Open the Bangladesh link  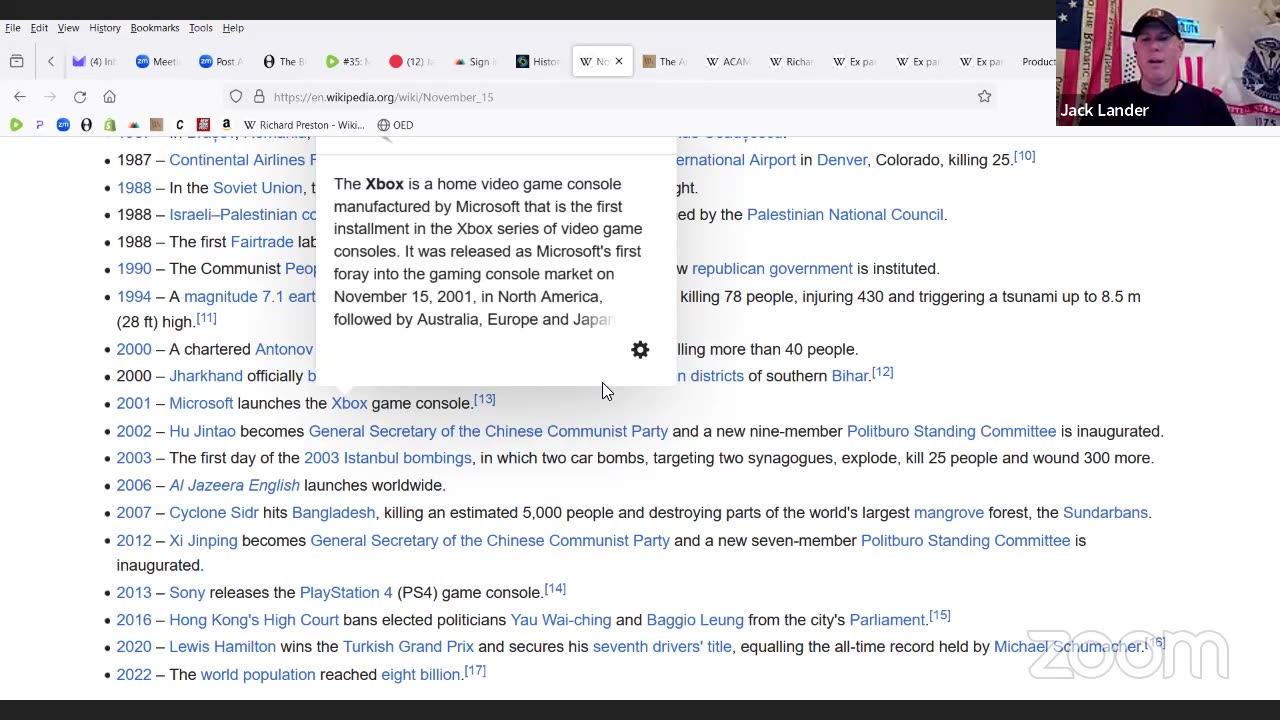coord(333,512)
